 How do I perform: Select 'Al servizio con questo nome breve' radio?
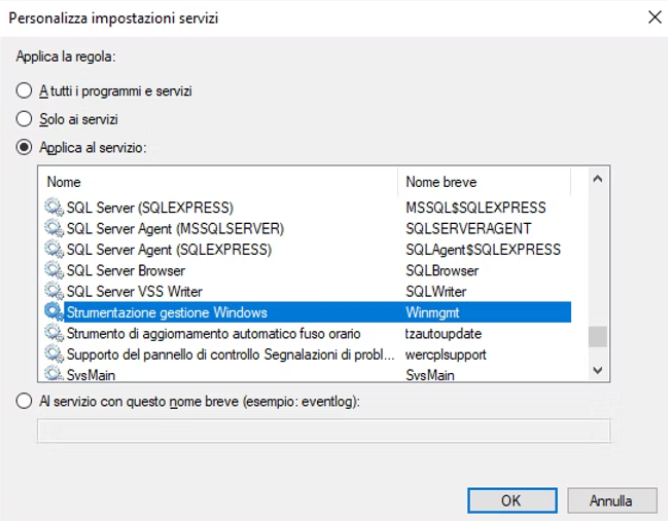pos(24,401)
